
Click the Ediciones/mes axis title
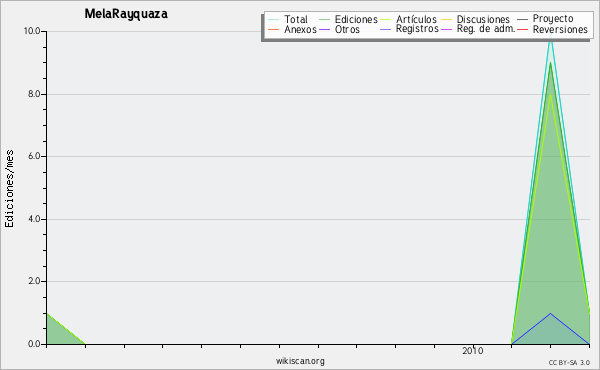pyautogui.click(x=9, y=189)
